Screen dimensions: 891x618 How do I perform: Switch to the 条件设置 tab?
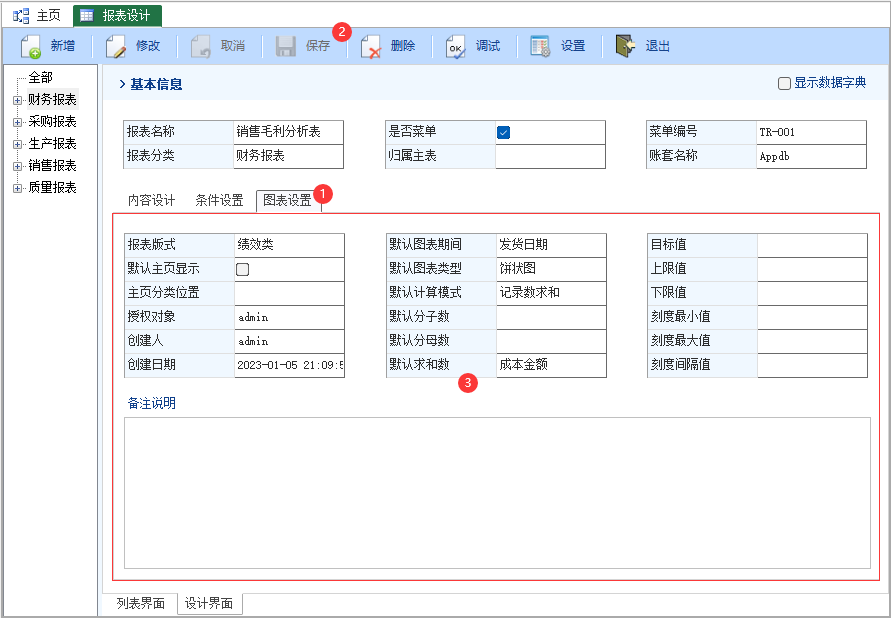(219, 201)
